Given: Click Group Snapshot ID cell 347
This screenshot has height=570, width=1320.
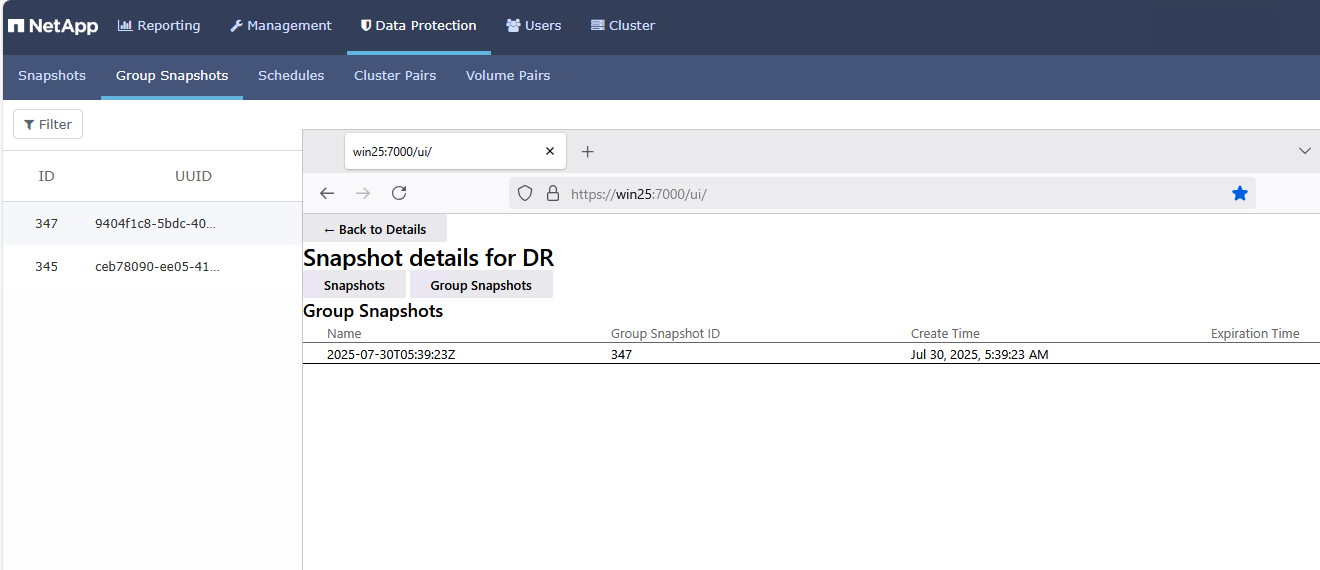Looking at the screenshot, I should (621, 354).
